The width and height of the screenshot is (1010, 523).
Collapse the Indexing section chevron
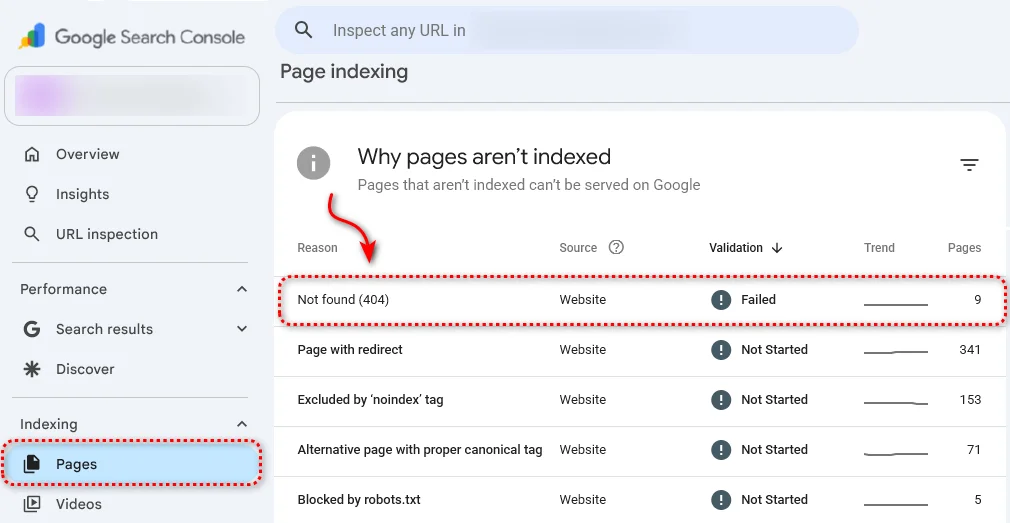[x=242, y=424]
